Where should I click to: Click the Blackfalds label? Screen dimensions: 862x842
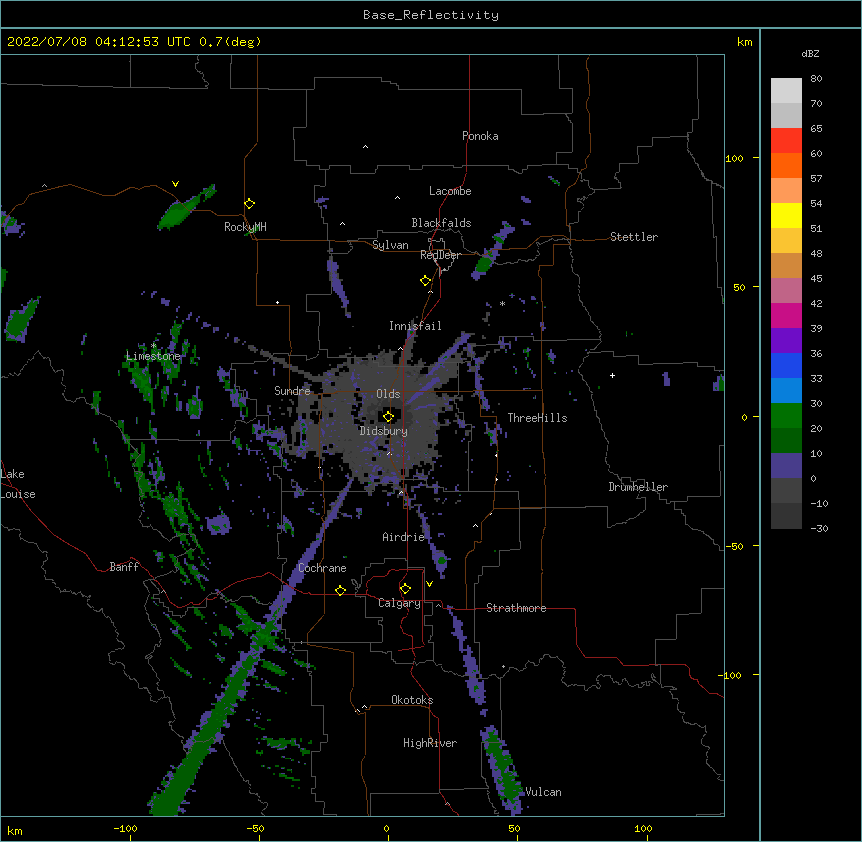[441, 223]
